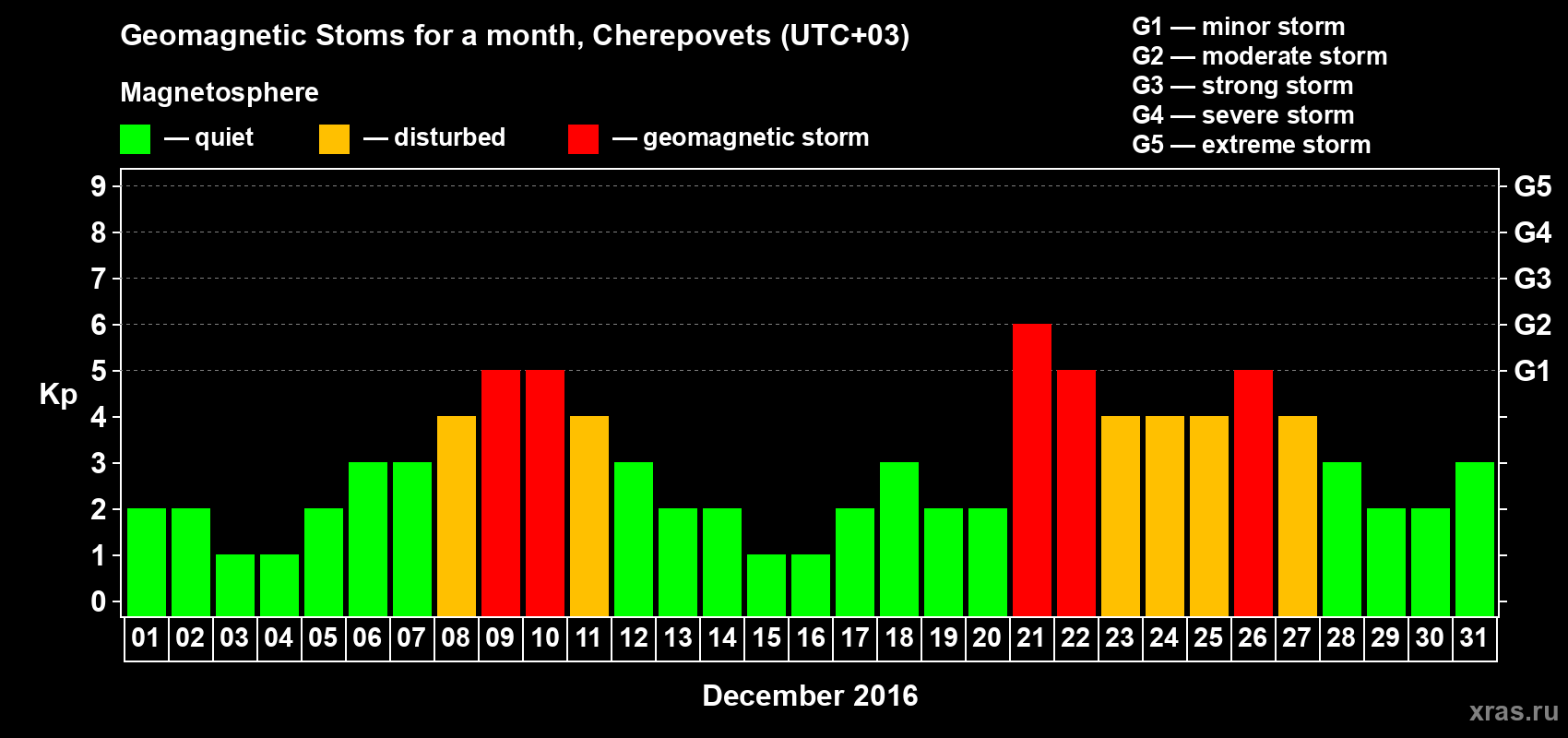The height and width of the screenshot is (738, 1568).
Task: Click the date label 04
Action: [279, 638]
